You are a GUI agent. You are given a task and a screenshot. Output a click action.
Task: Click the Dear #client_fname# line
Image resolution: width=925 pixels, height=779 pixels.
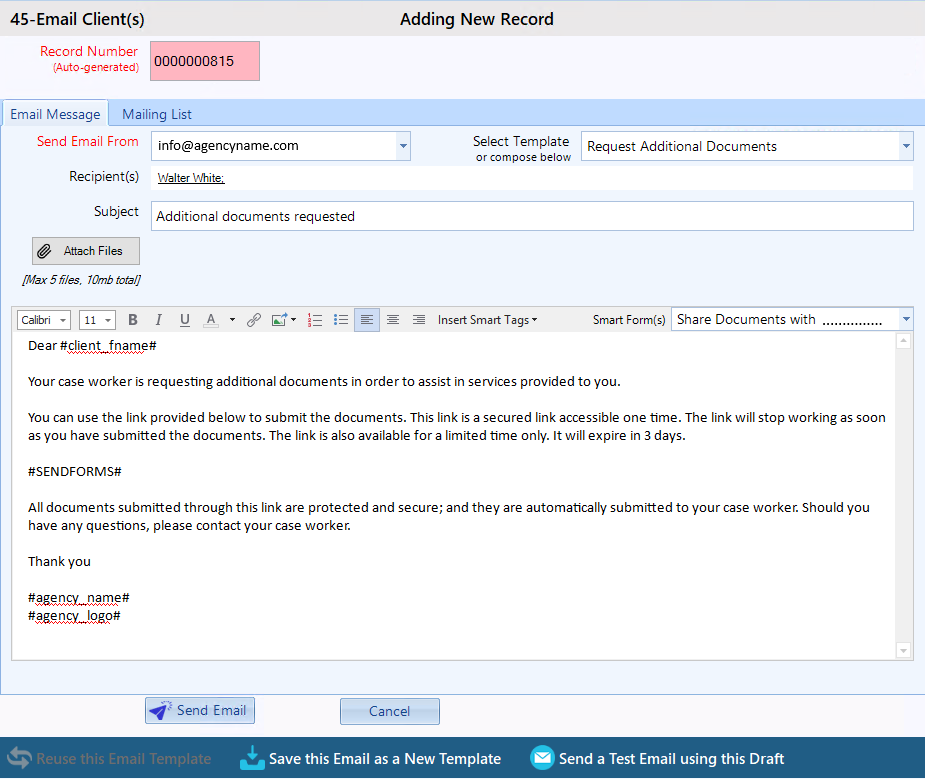coord(92,346)
